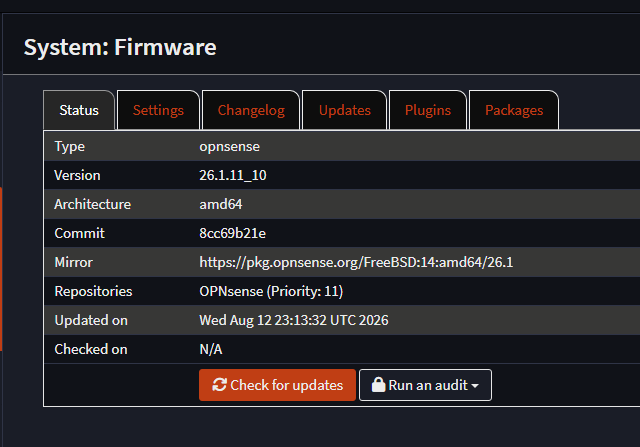The width and height of the screenshot is (640, 447).
Task: Click the opnsense type value
Action: pos(229,147)
